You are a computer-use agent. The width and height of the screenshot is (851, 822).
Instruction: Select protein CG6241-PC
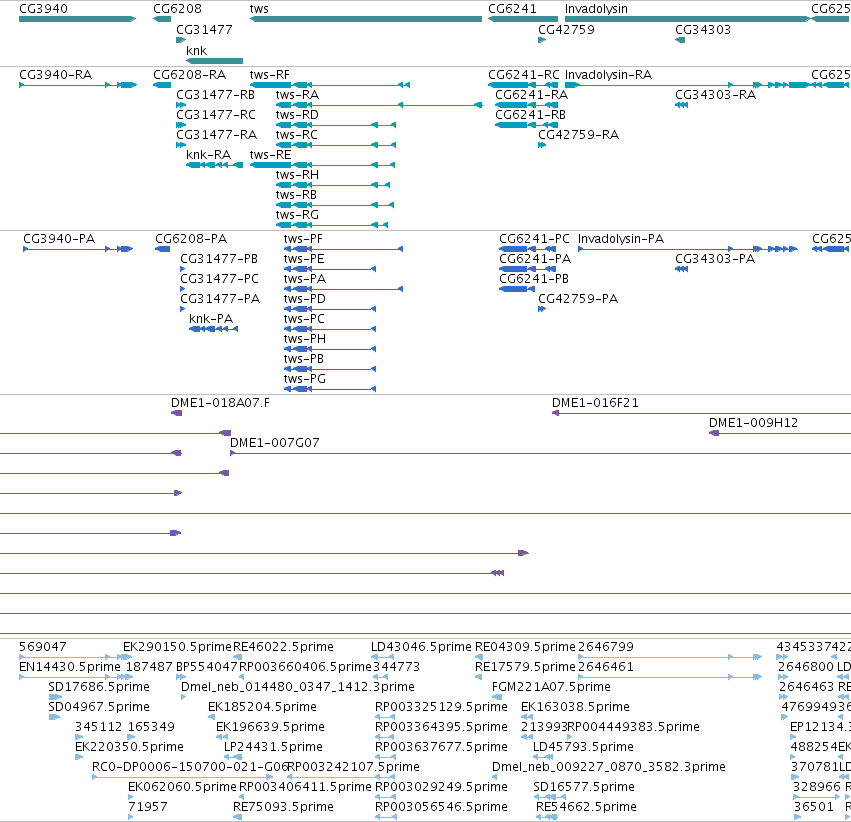pyautogui.click(x=528, y=249)
